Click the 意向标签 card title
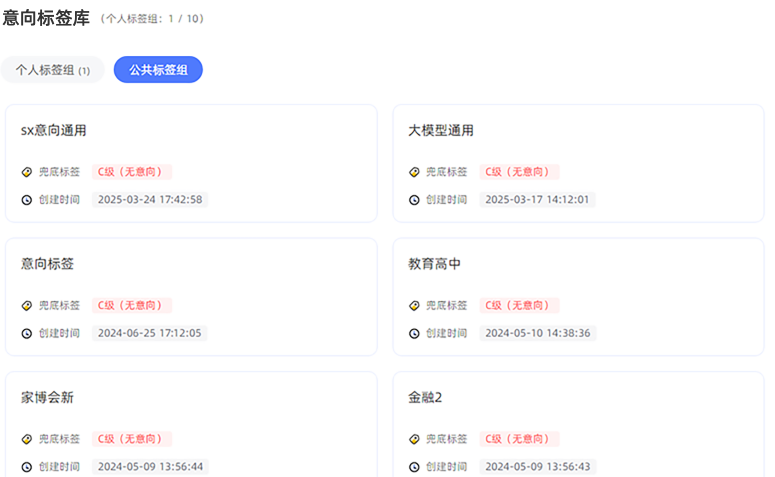This screenshot has width=775, height=477. [47, 264]
